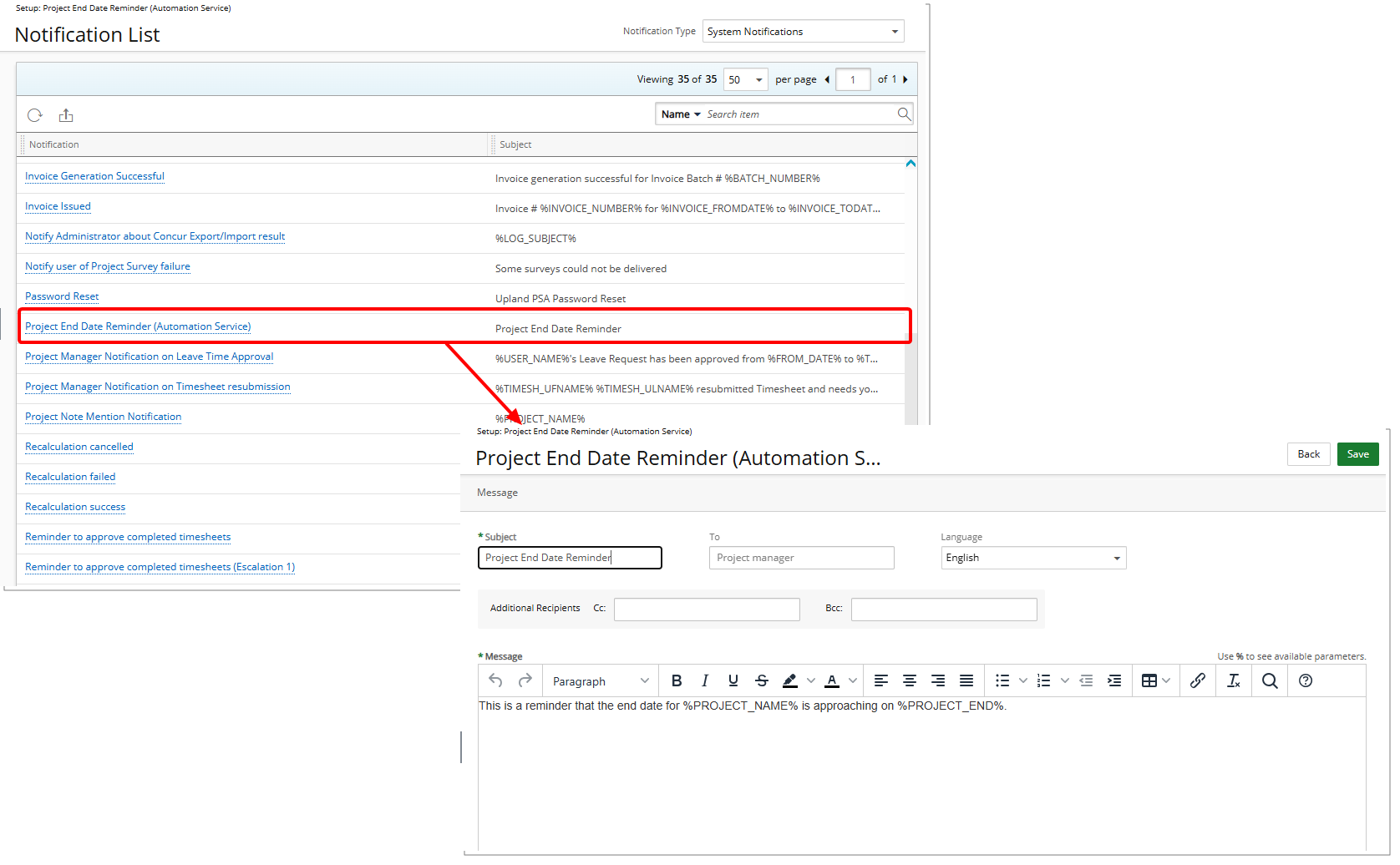Apply underline formatting
1400x865 pixels.
tap(733, 680)
